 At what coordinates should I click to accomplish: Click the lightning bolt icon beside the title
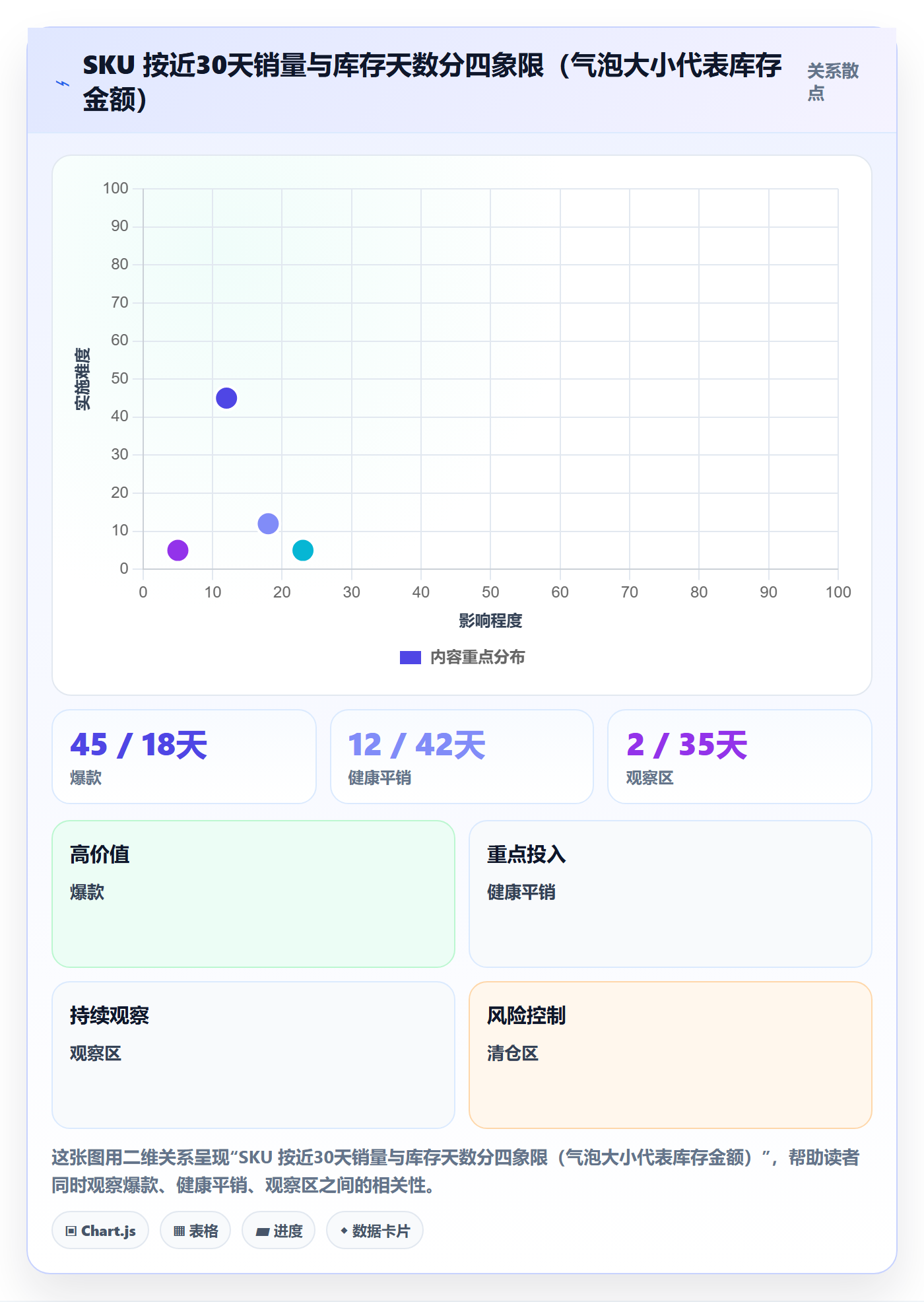pyautogui.click(x=63, y=83)
